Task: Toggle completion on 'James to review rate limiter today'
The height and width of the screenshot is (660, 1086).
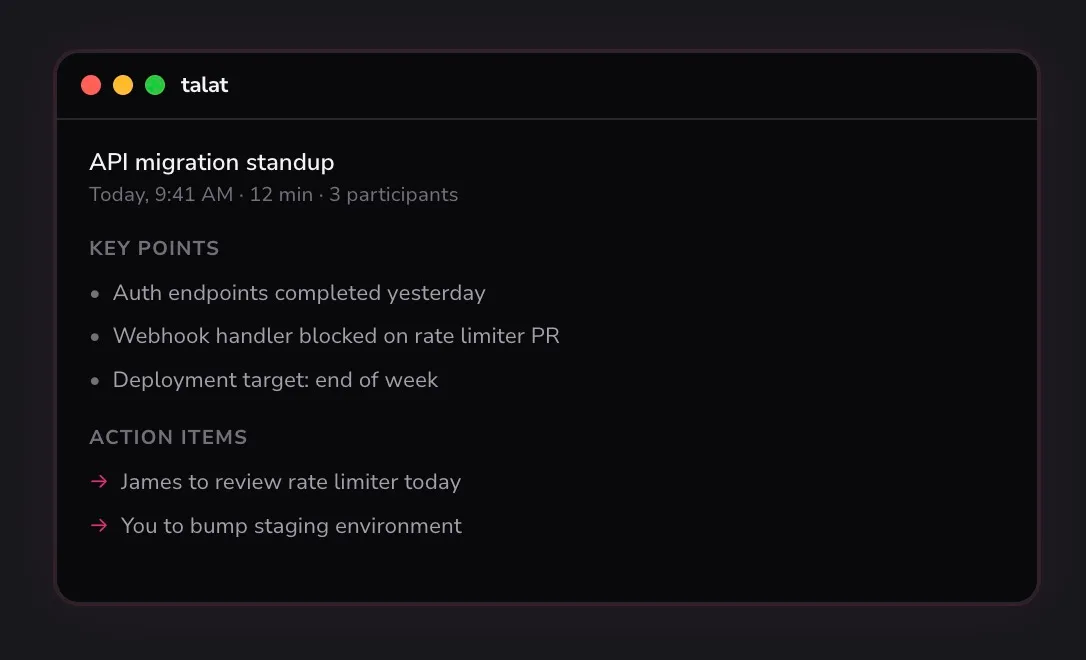Action: [290, 481]
